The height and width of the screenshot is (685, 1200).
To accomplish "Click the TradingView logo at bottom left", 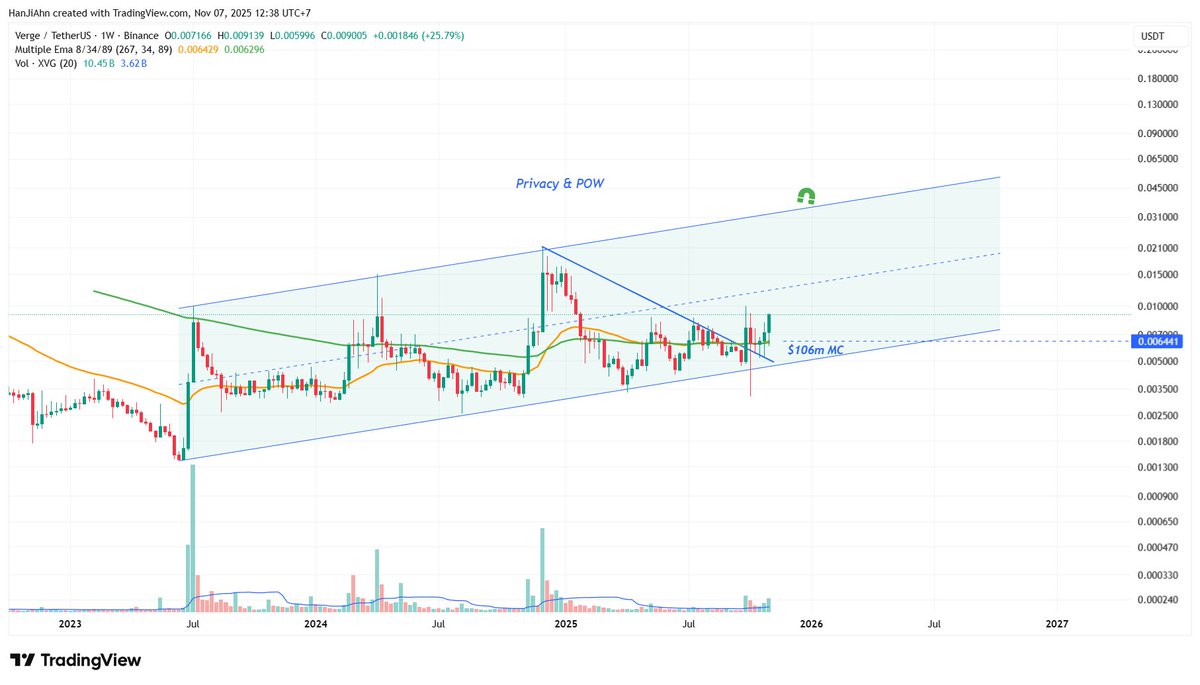I will (x=75, y=660).
